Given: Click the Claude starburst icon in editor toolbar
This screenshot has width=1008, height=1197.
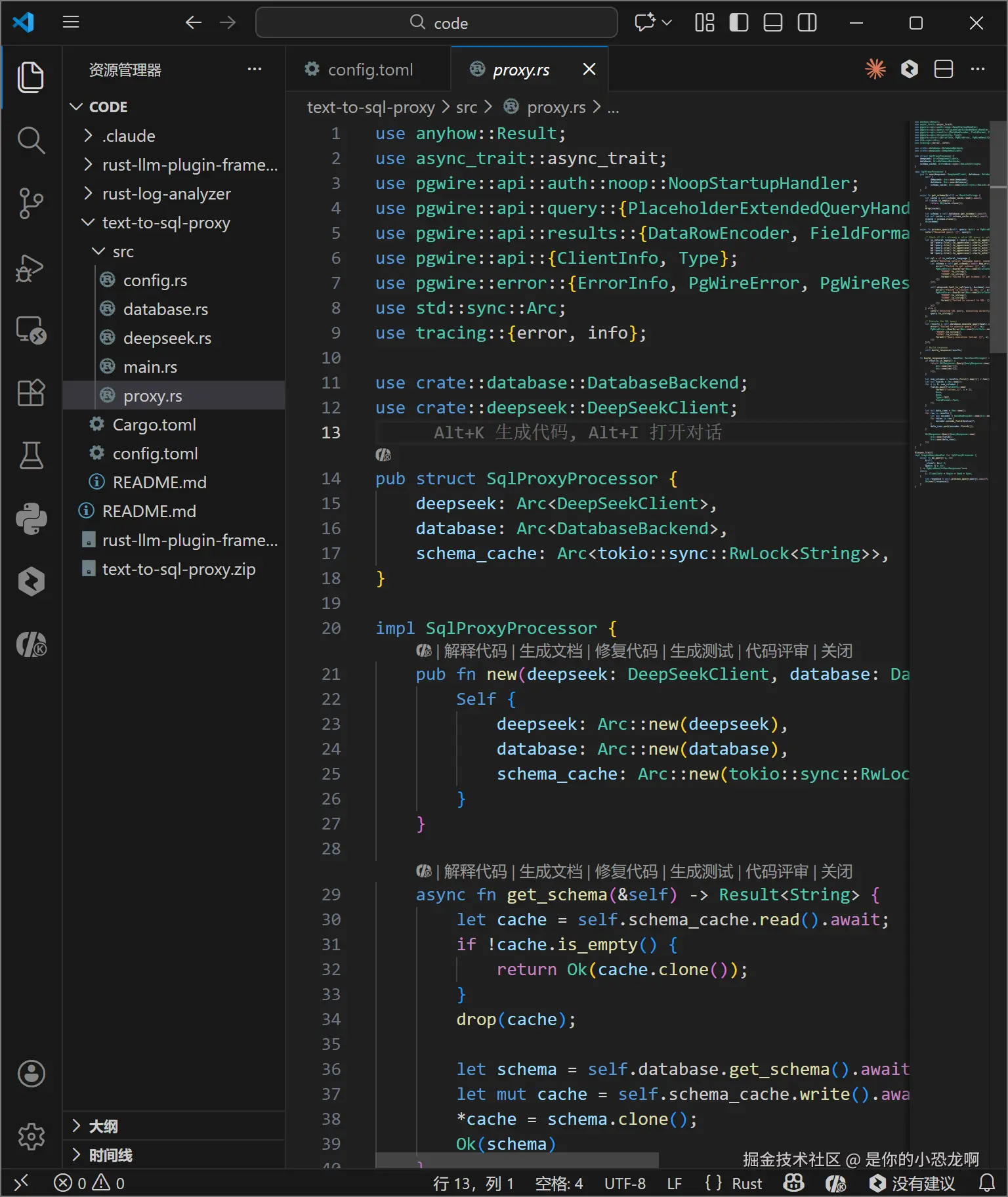Looking at the screenshot, I should (x=875, y=69).
